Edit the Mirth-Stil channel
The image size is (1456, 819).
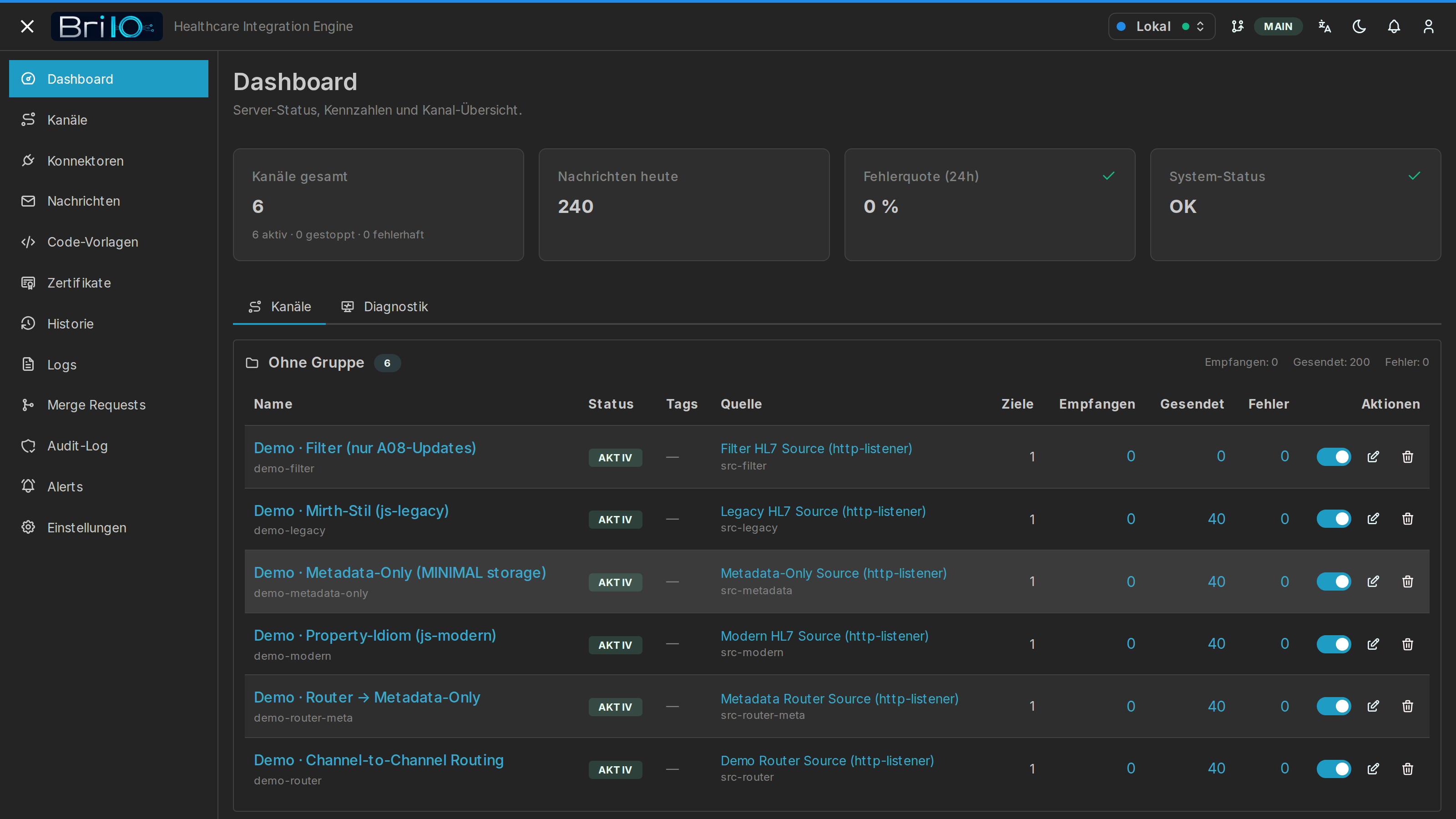click(1373, 519)
